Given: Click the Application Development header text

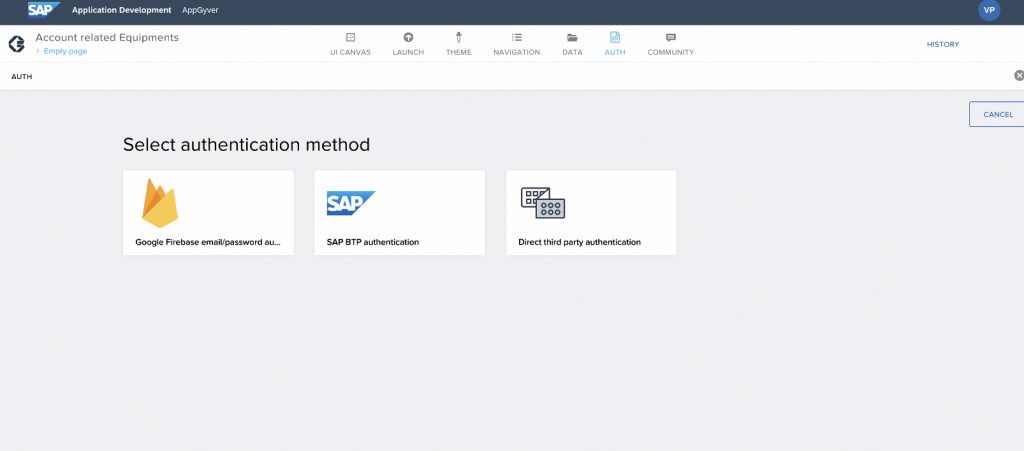Looking at the screenshot, I should pyautogui.click(x=121, y=10).
